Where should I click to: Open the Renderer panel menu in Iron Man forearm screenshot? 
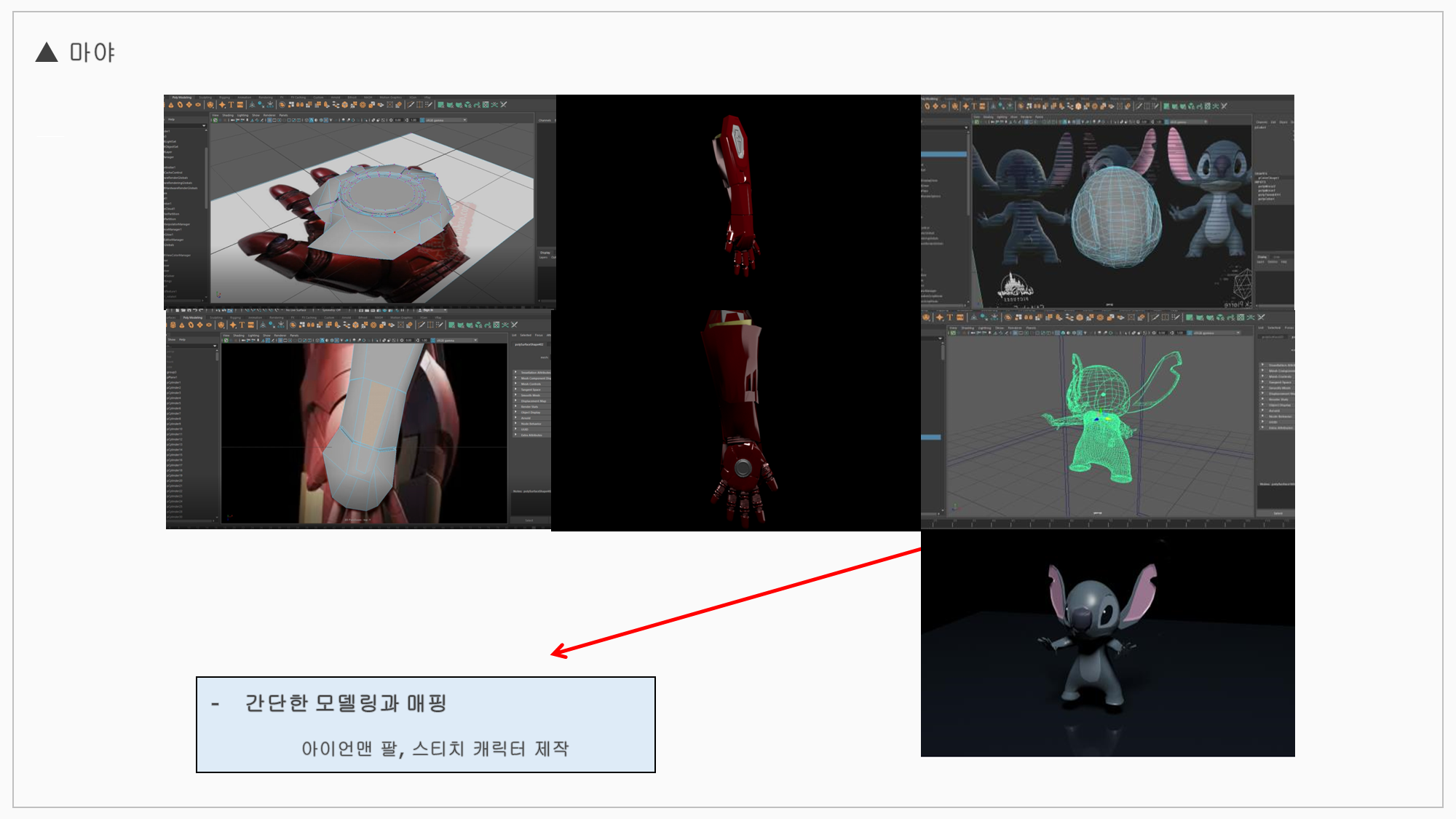point(280,336)
